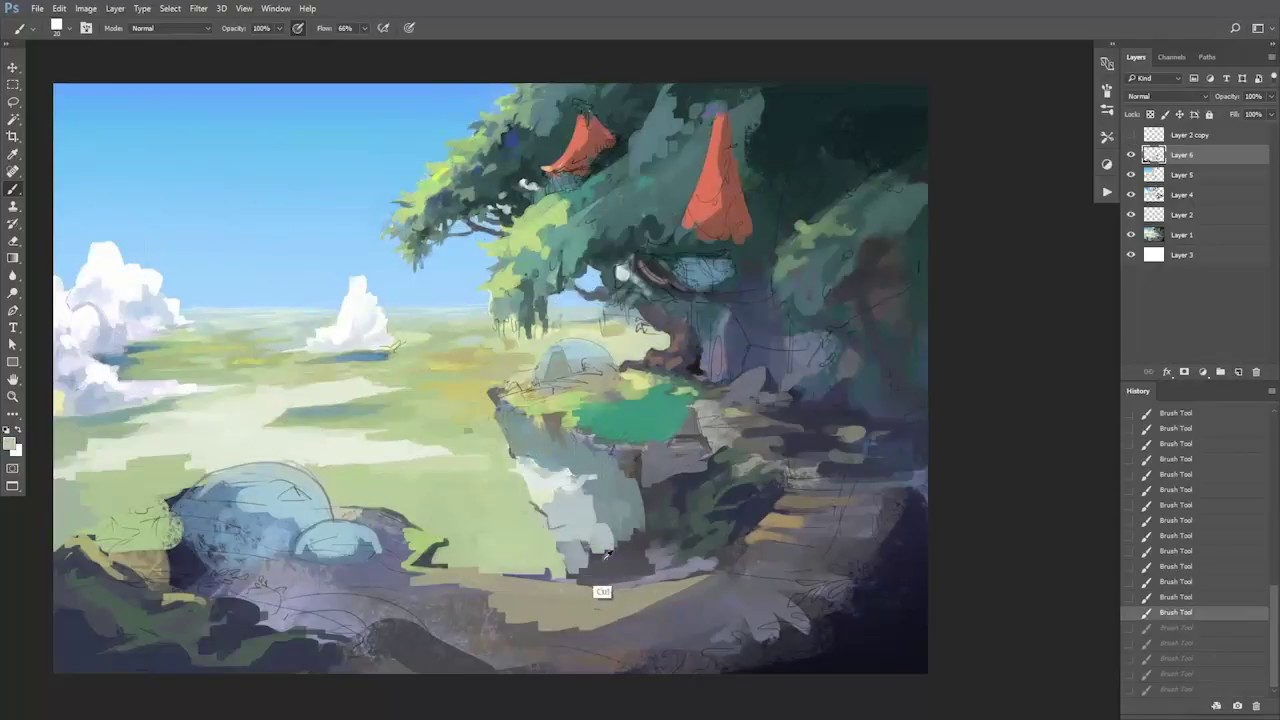1280x720 pixels.
Task: Toggle pressure for opacity button
Action: pos(298,28)
